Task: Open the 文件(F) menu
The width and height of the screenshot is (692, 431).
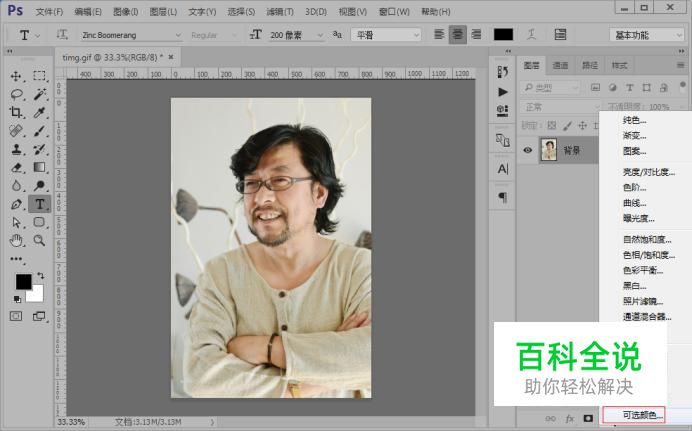Action: pyautogui.click(x=49, y=12)
